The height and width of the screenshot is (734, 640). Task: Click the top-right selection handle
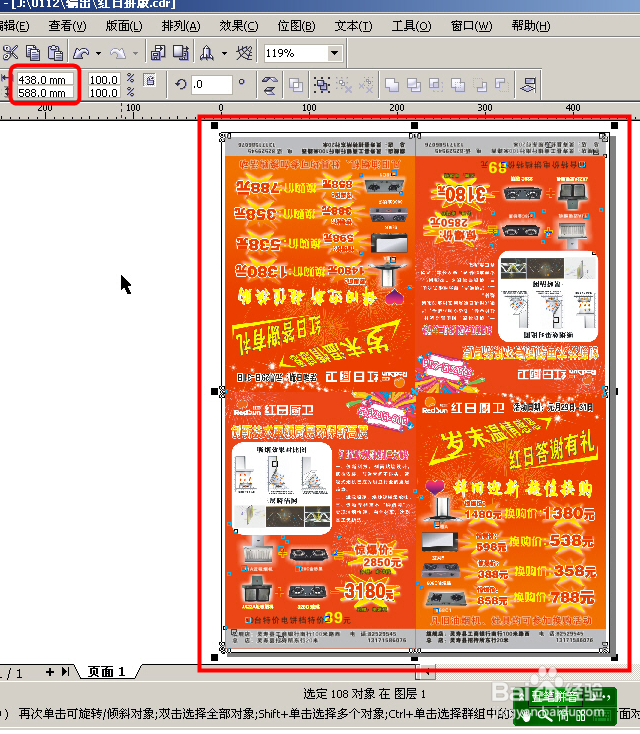point(614,125)
